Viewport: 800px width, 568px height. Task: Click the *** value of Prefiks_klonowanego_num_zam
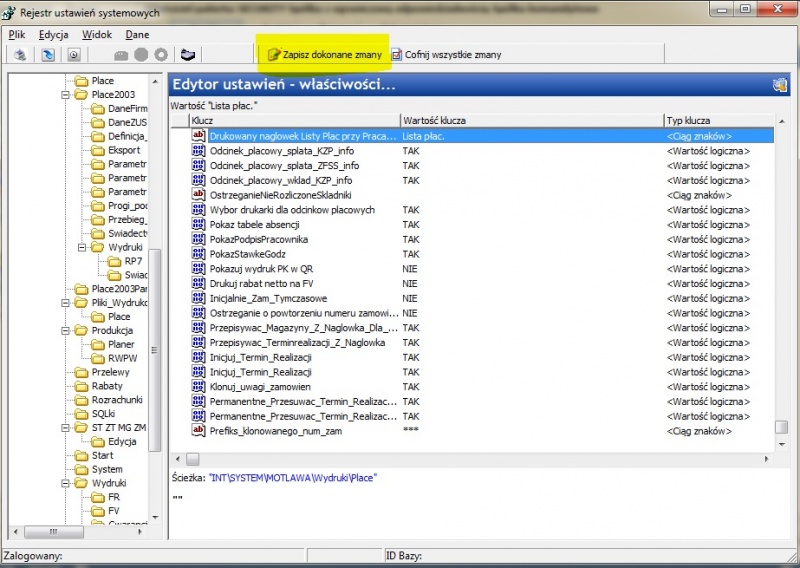411,430
